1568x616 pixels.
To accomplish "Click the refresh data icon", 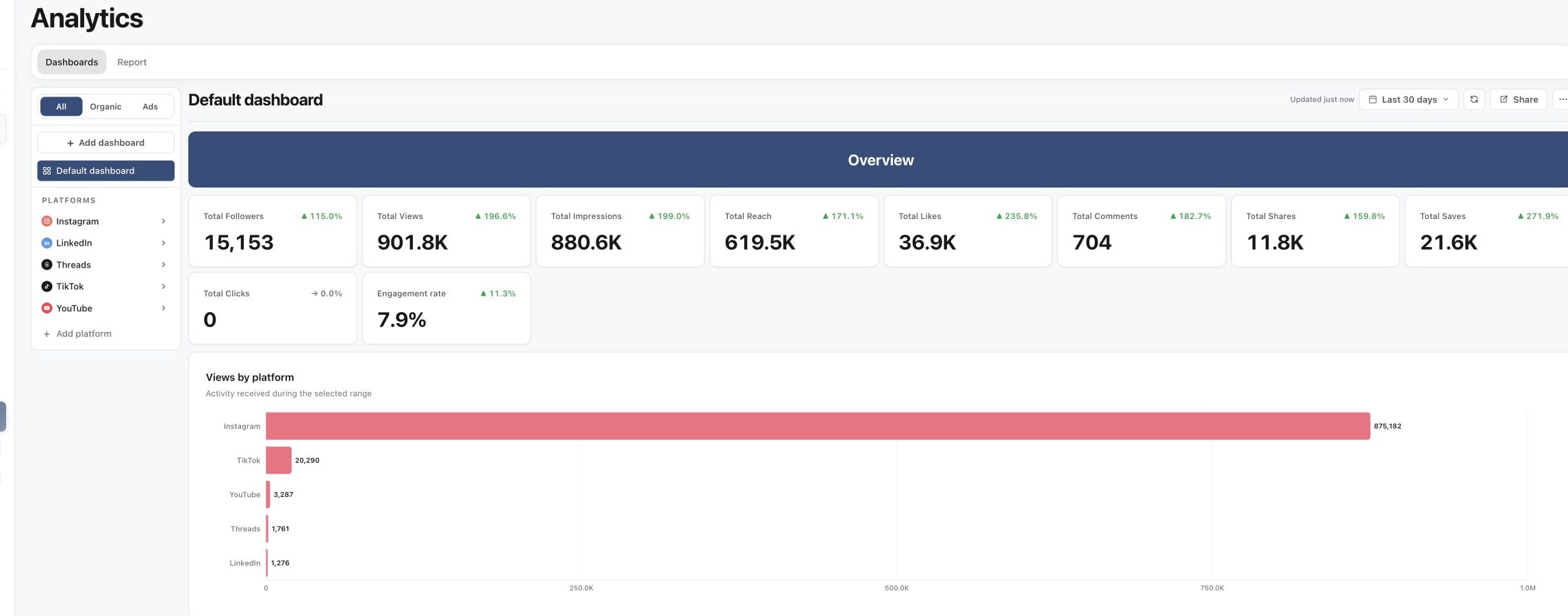I will 1474,99.
